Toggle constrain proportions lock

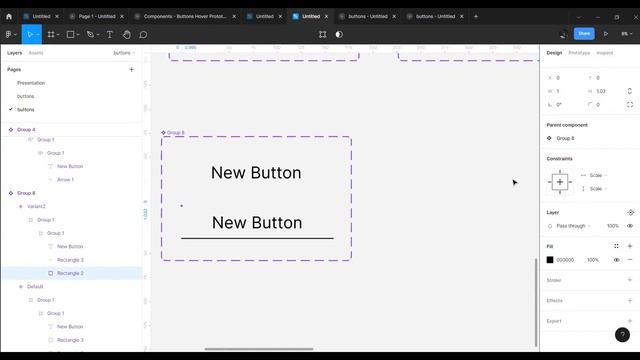coord(630,91)
